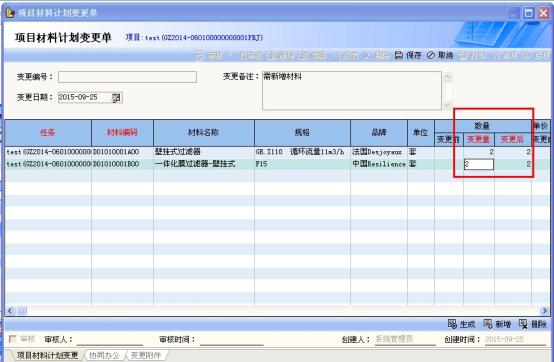Click the 变更备注 text area

(352, 90)
